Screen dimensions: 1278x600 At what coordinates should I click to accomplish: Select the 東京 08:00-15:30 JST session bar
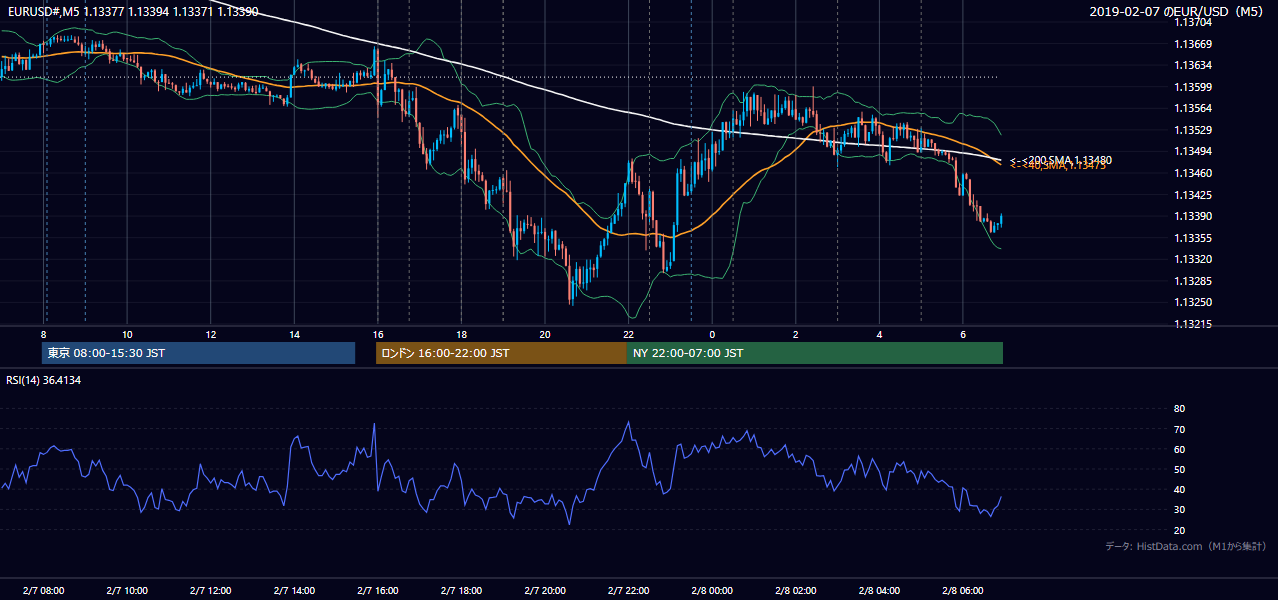point(199,353)
